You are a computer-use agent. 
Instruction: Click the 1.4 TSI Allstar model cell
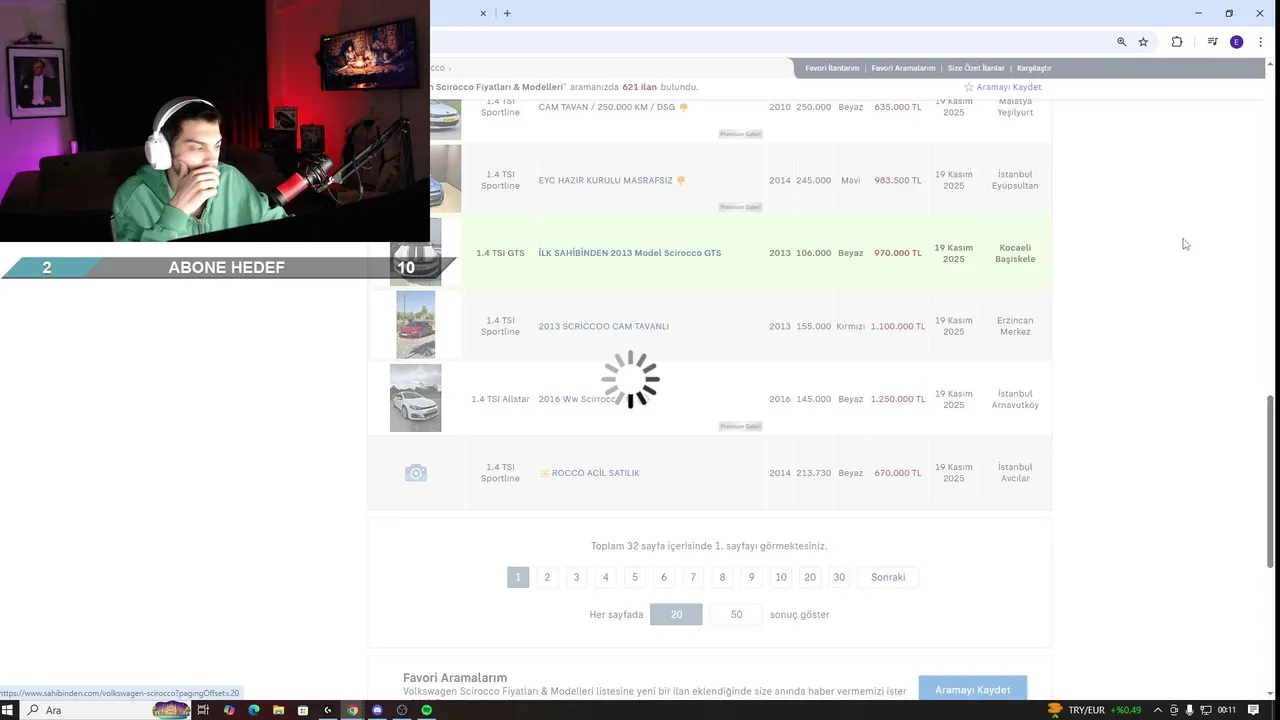point(500,399)
